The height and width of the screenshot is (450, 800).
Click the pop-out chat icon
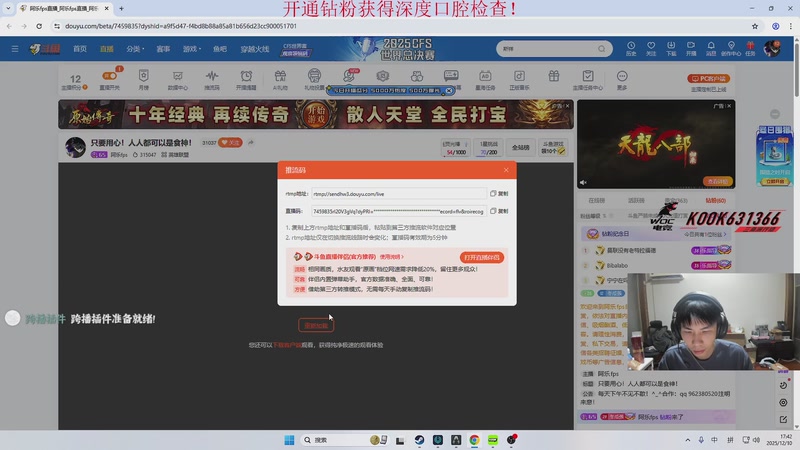point(783,419)
